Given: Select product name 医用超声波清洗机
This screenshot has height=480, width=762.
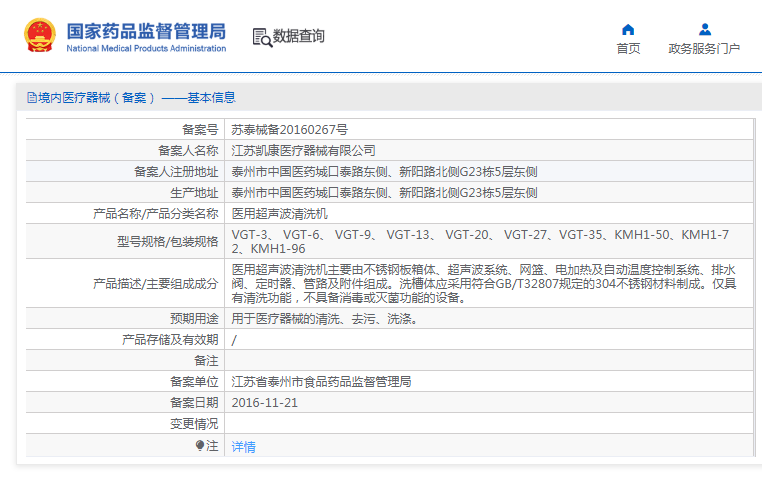Looking at the screenshot, I should [x=279, y=213].
